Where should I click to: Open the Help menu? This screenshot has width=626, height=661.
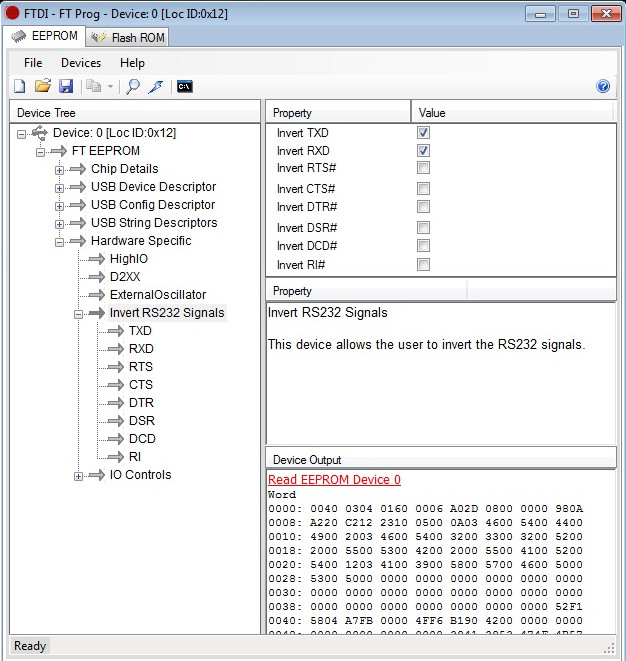132,63
